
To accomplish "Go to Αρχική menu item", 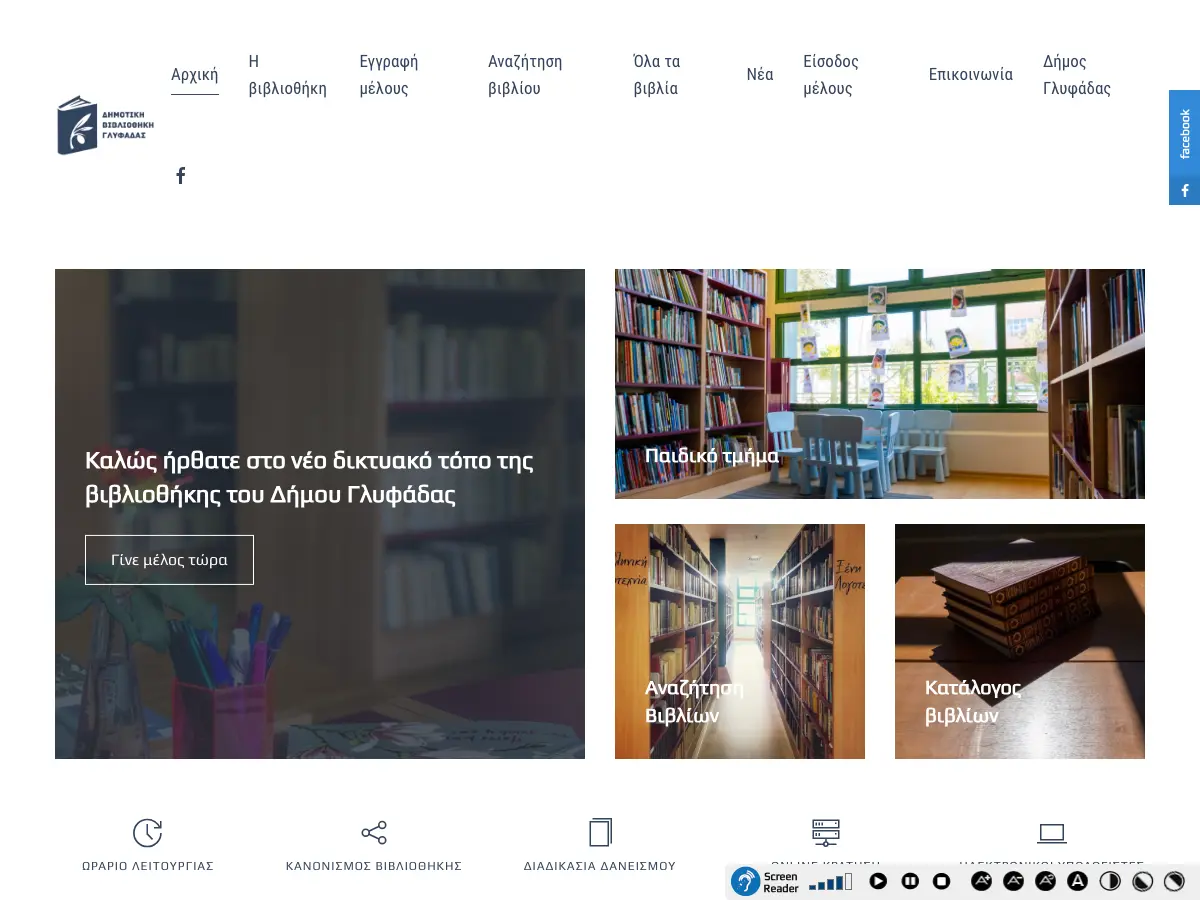I will [194, 75].
